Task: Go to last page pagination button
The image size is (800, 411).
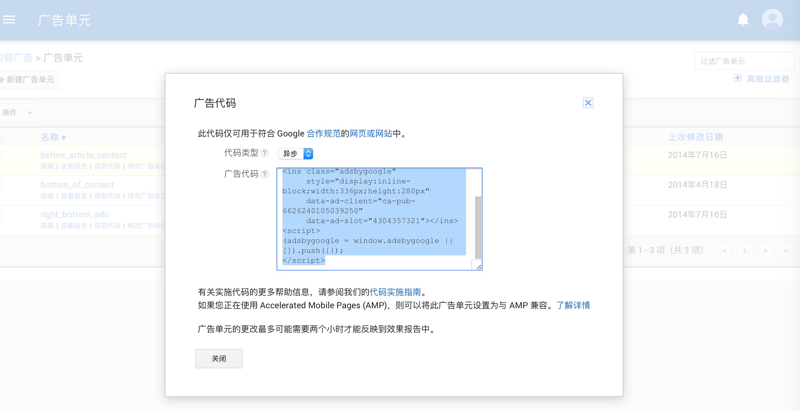Action: point(787,250)
